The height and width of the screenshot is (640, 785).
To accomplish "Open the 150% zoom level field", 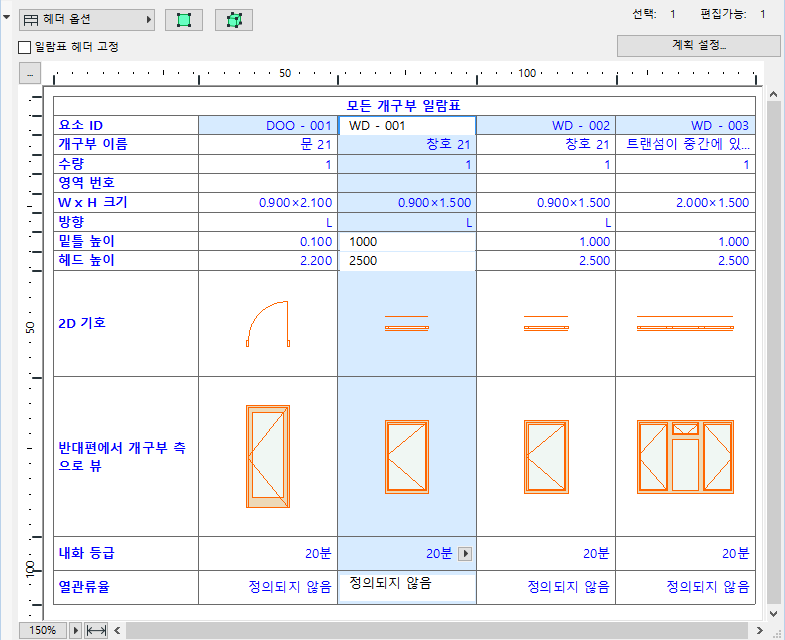I will pyautogui.click(x=43, y=630).
